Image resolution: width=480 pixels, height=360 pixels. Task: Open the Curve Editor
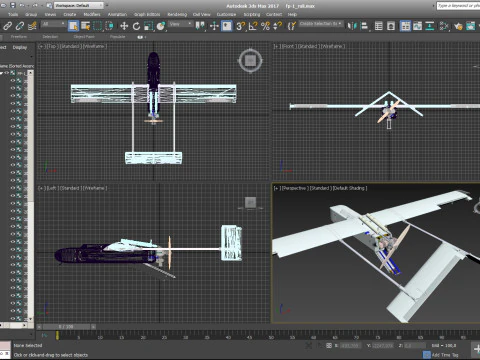click(x=417, y=26)
